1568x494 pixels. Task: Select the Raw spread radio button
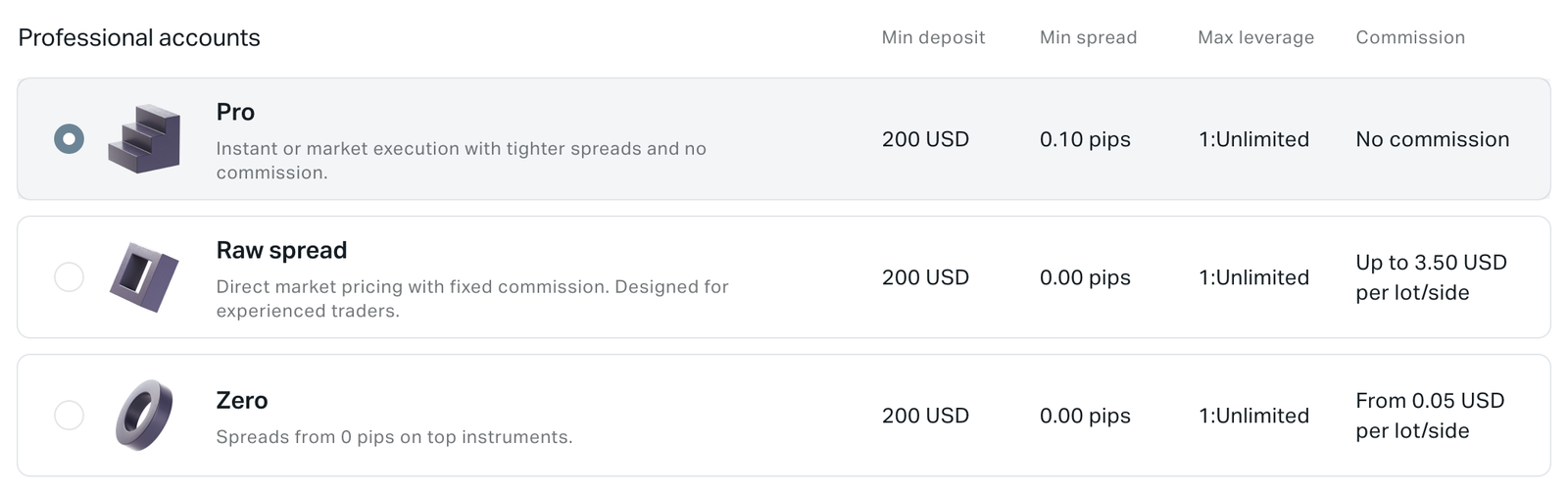coord(69,277)
